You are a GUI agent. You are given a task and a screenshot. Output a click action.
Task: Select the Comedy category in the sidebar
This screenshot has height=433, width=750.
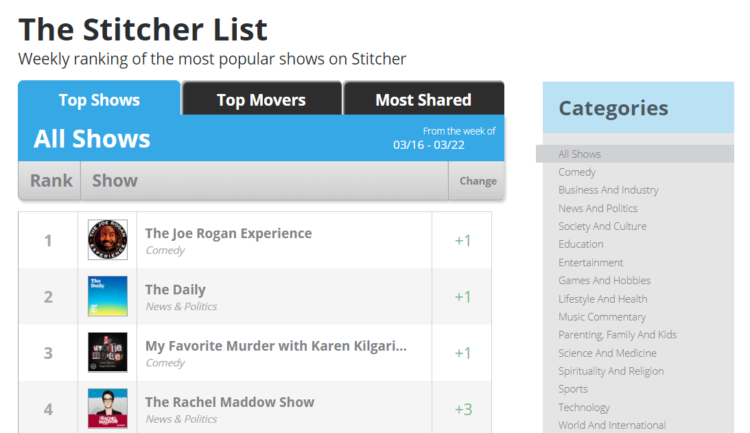coord(577,172)
